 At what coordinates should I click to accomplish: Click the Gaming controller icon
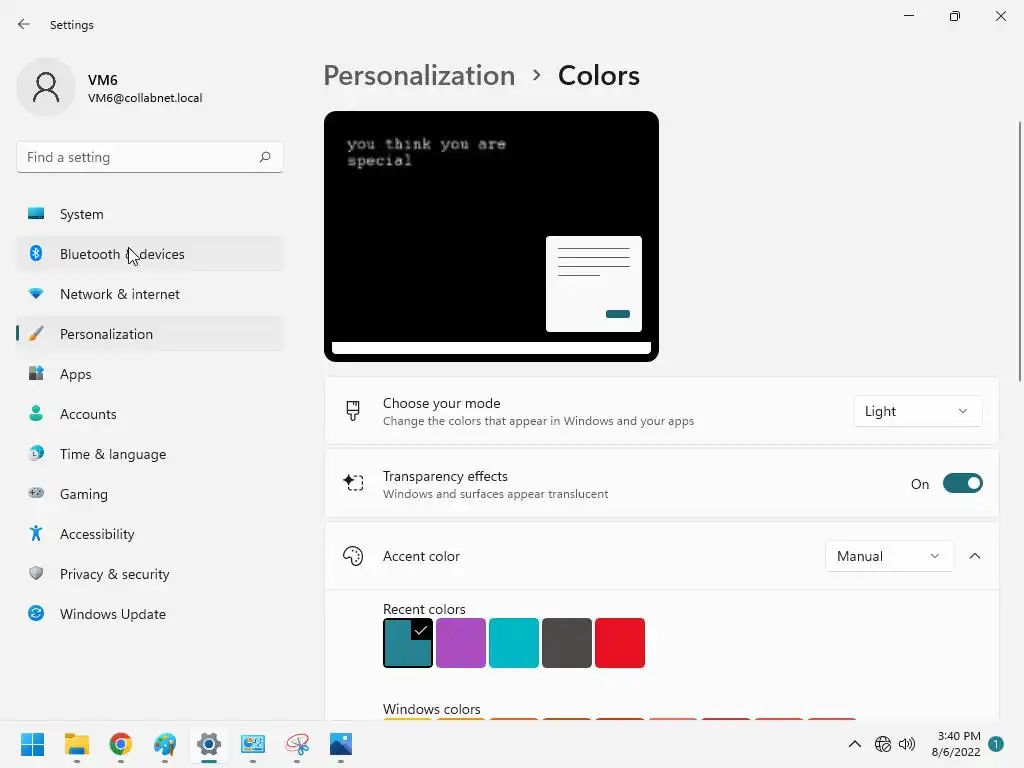coord(36,493)
